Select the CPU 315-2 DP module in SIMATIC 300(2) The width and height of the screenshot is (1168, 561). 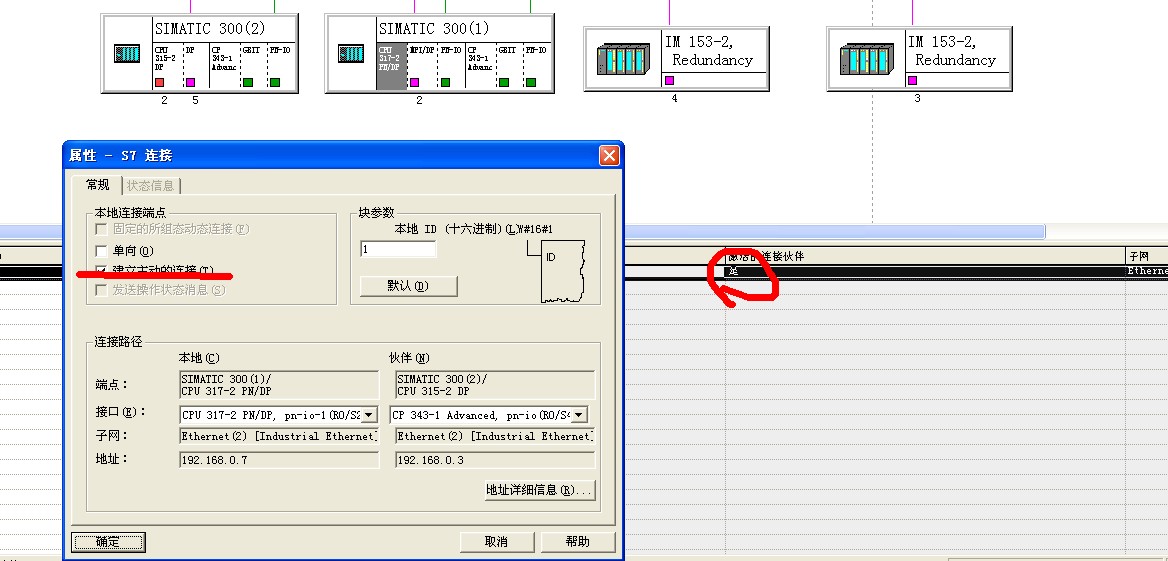(x=168, y=66)
